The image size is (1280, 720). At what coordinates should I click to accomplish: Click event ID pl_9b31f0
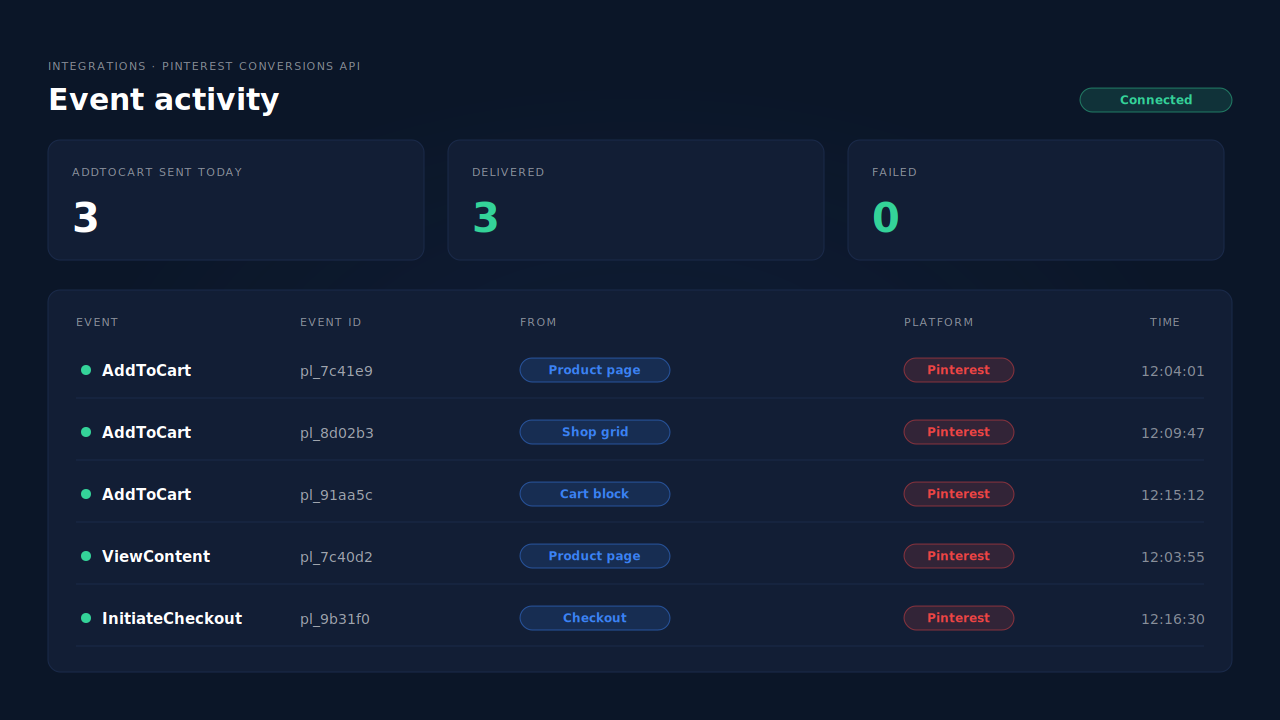click(335, 619)
